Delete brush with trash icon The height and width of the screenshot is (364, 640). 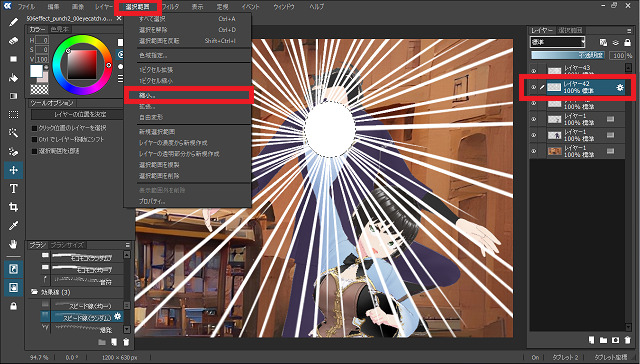pos(127,342)
